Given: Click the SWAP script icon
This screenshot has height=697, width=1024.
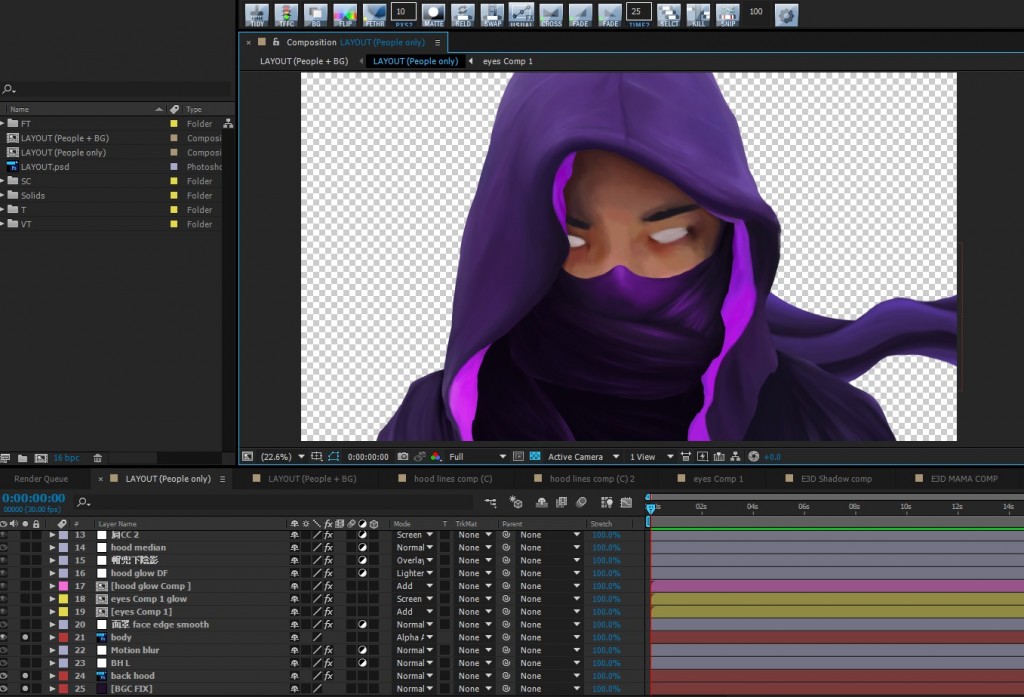Looking at the screenshot, I should click(x=492, y=15).
